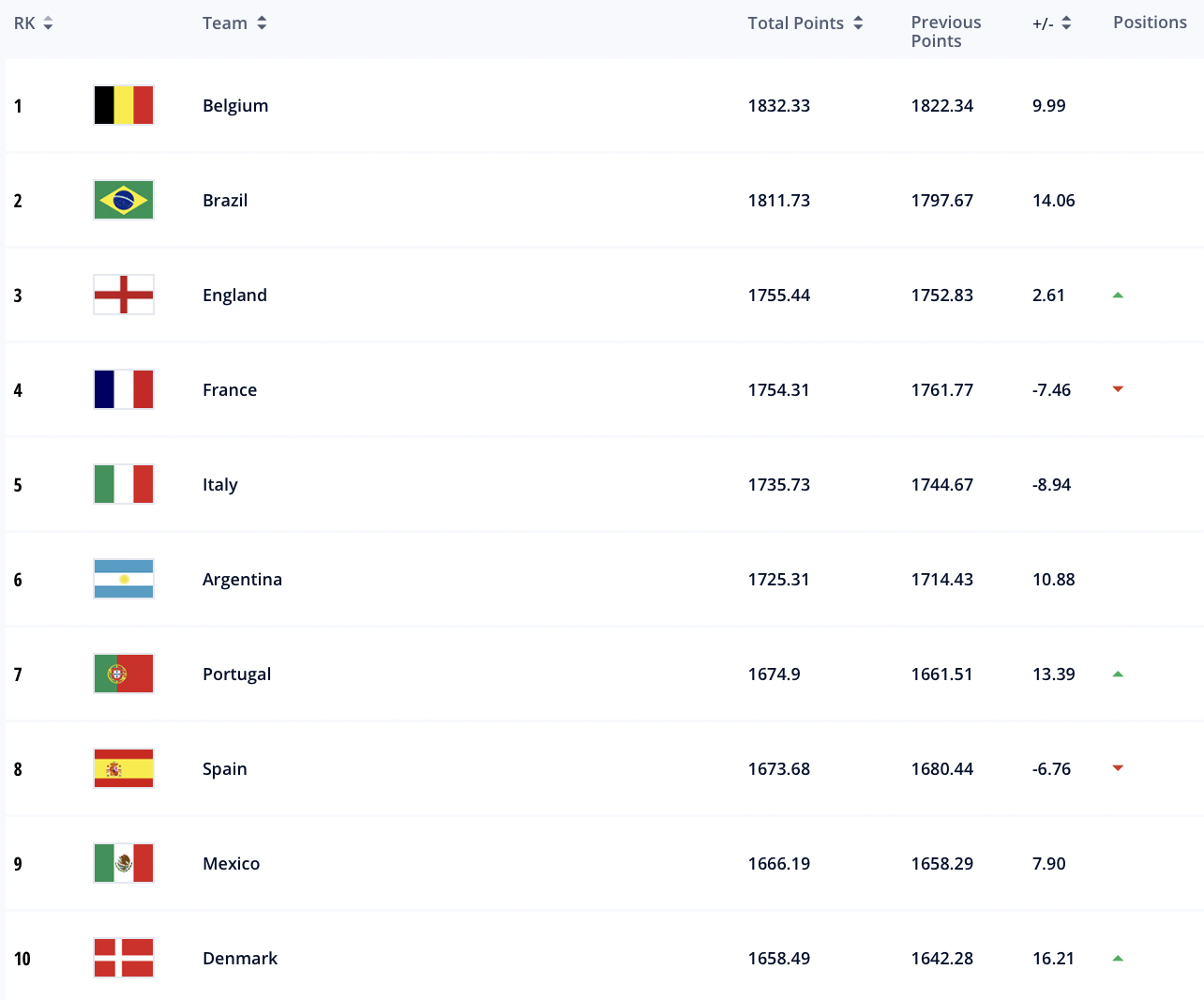Viewport: 1204px width, 1000px height.
Task: Click the France flag icon
Action: pos(124,389)
